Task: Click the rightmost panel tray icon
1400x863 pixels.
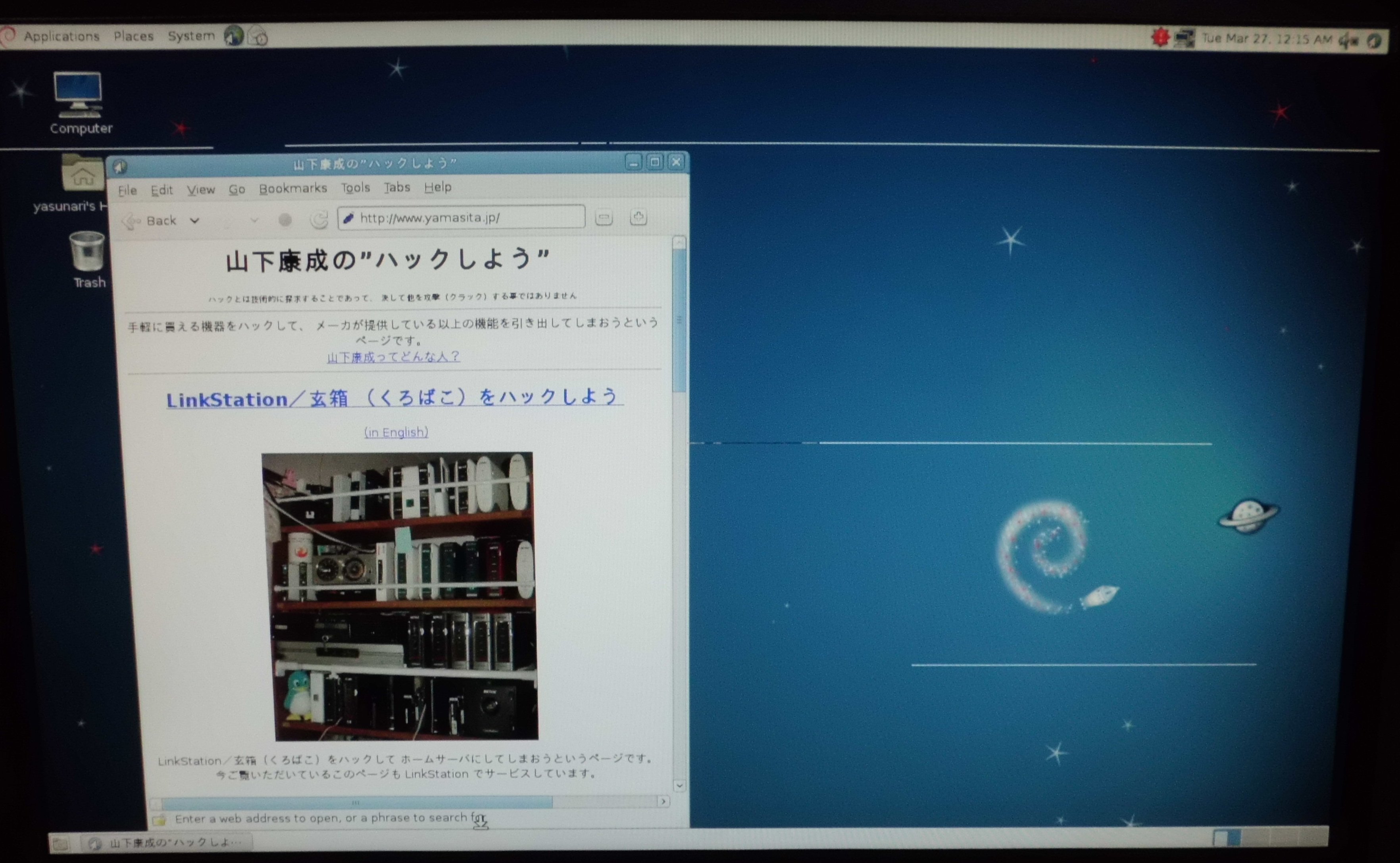Action: (1374, 40)
